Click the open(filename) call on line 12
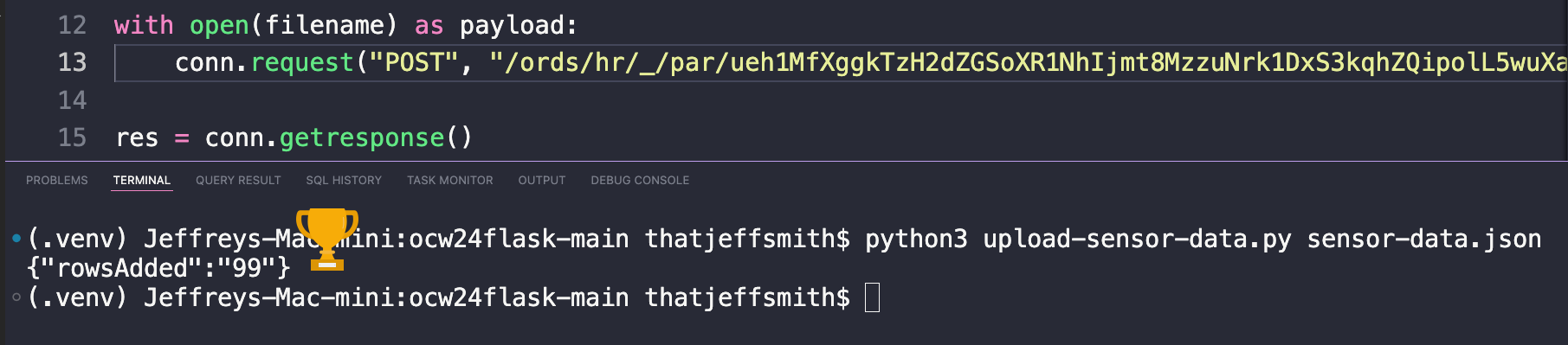Viewport: 1568px width, 345px height. coord(294,25)
